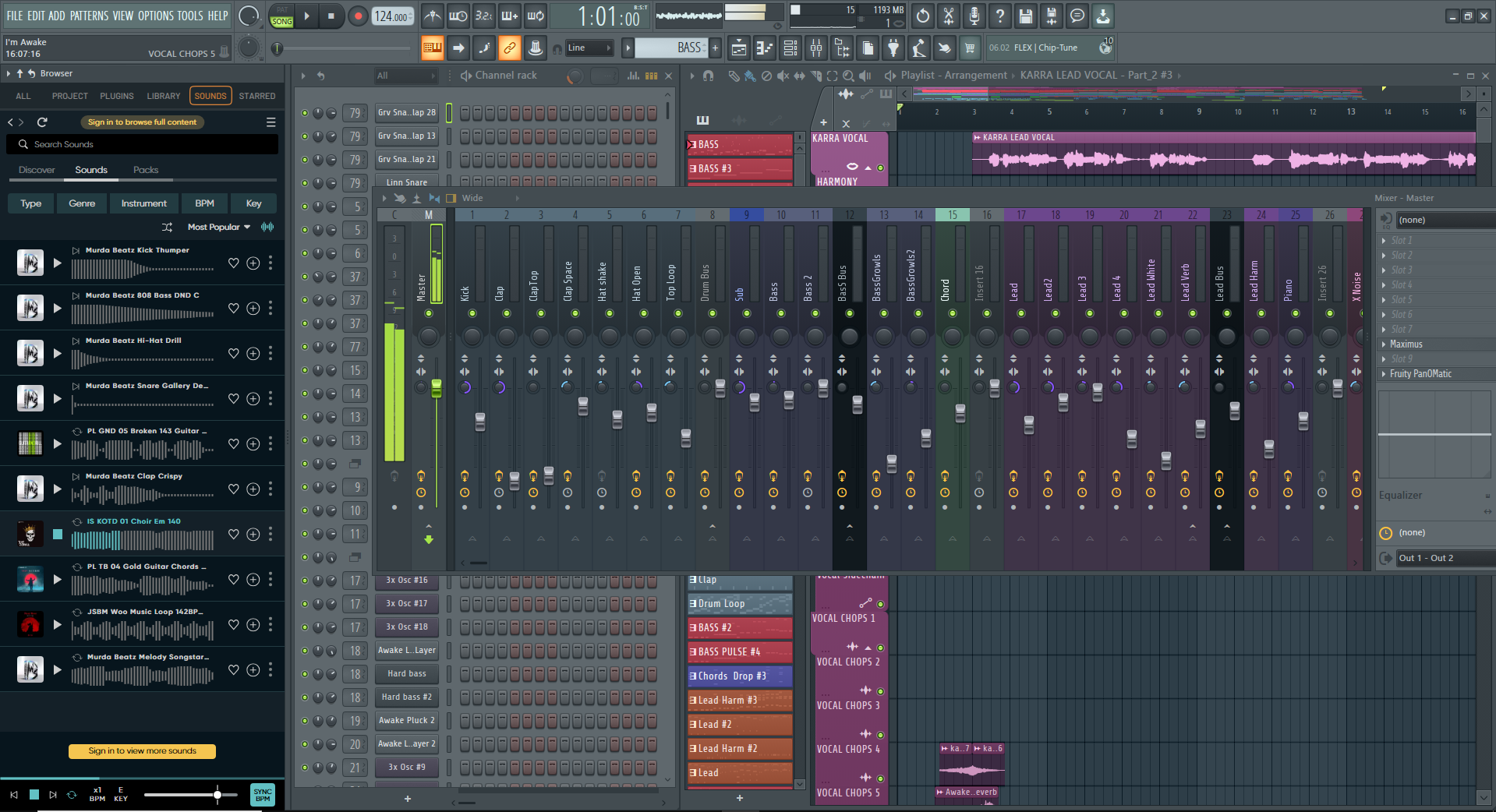Viewport: 1496px width, 812px height.
Task: Switch to the Packs tab in the browser
Action: (x=146, y=169)
